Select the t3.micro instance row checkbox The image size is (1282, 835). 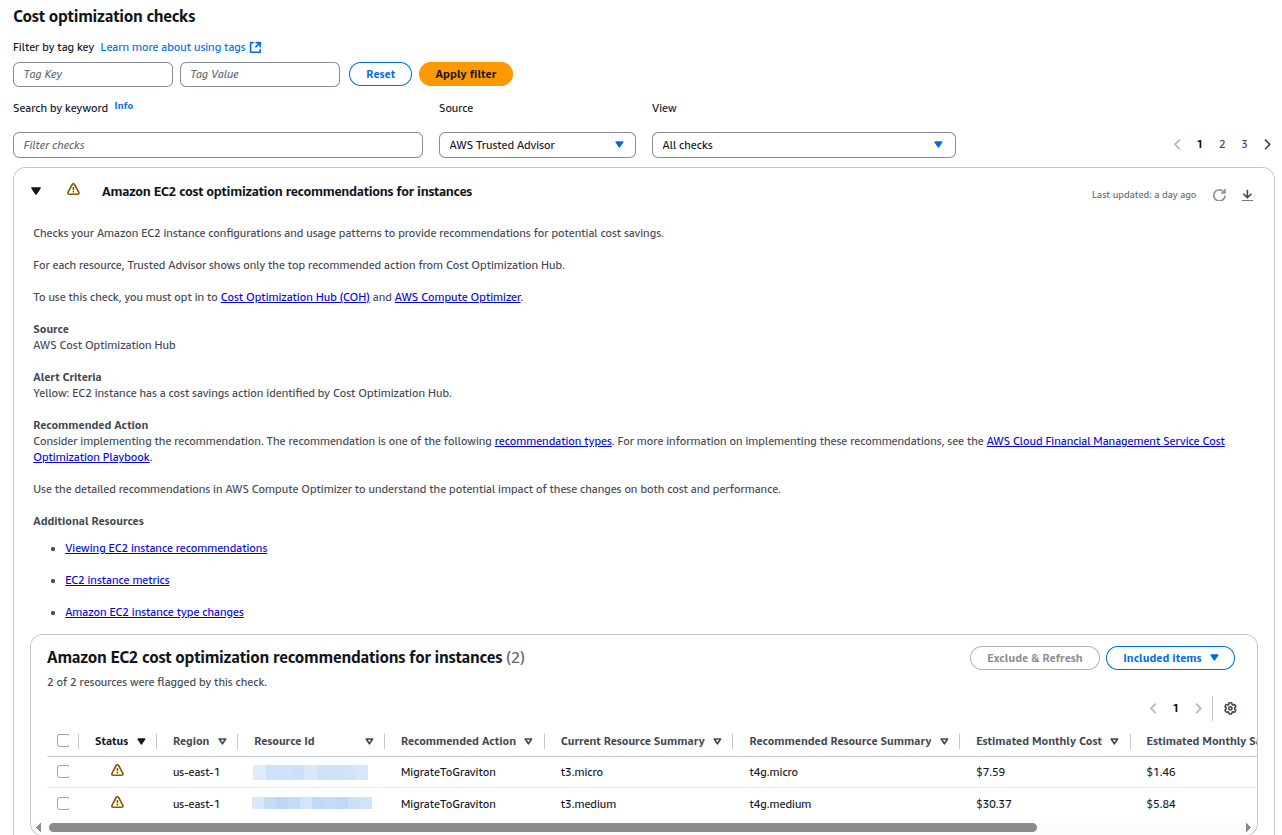pyautogui.click(x=64, y=771)
